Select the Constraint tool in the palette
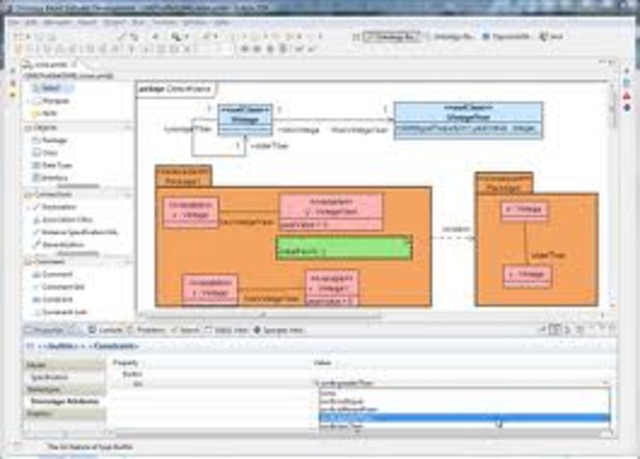640x459 pixels. pyautogui.click(x=53, y=300)
